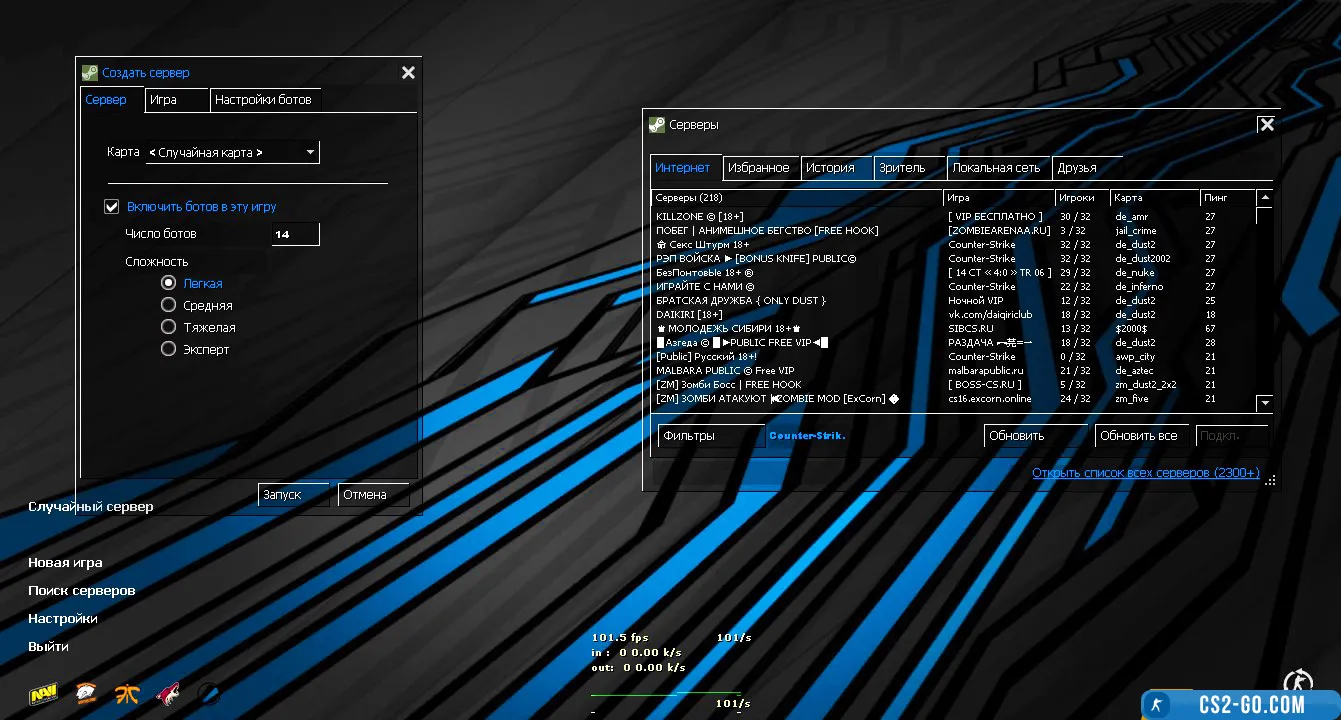Click the round blue-striped logo icon
Image resolution: width=1341 pixels, height=720 pixels.
[209, 693]
